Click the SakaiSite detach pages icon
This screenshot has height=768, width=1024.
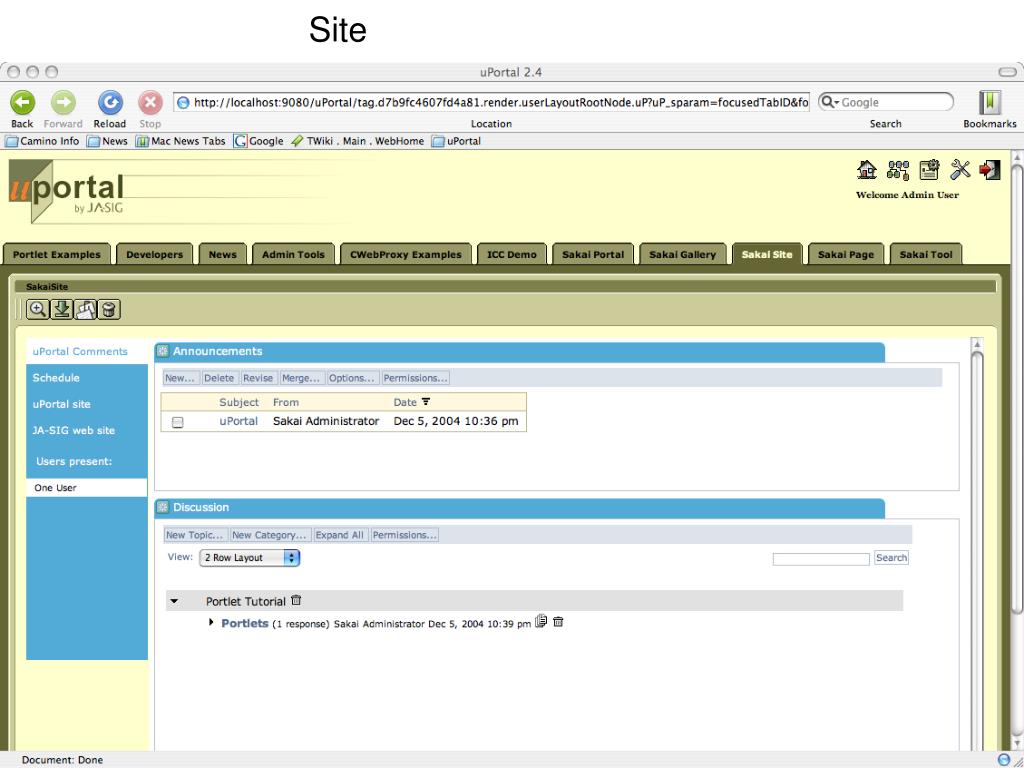click(86, 309)
